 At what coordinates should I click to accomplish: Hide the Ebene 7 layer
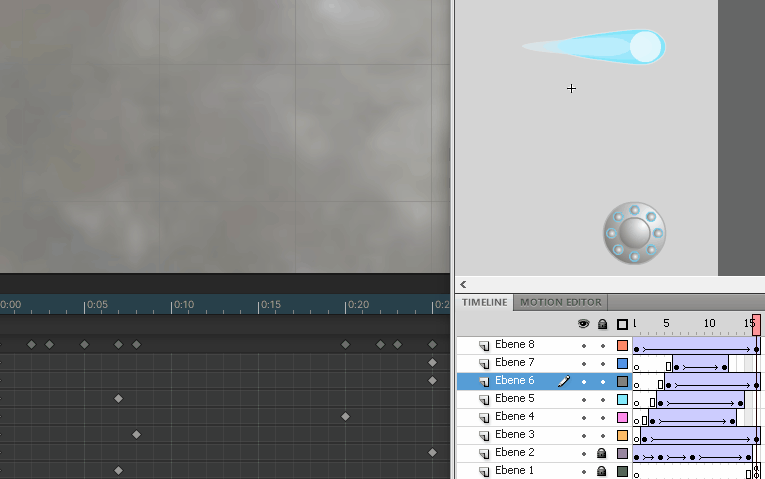[x=584, y=364]
